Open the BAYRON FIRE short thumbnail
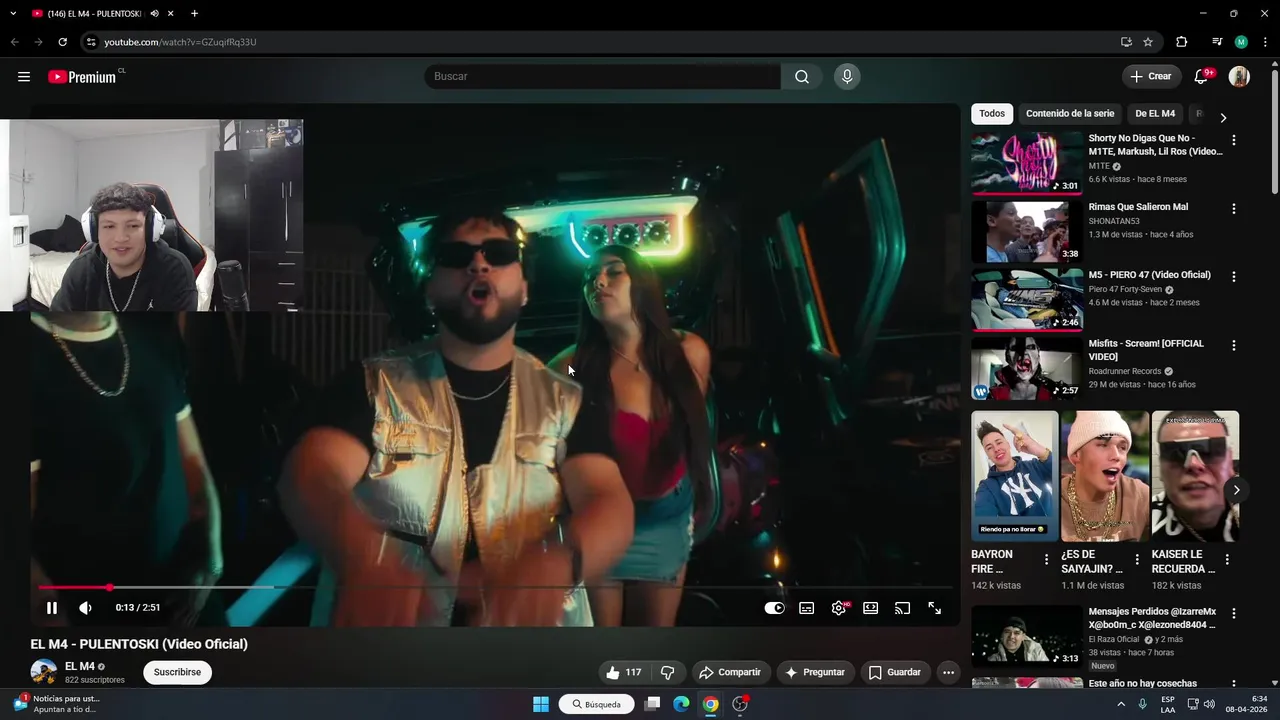1280x720 pixels. pos(1014,476)
